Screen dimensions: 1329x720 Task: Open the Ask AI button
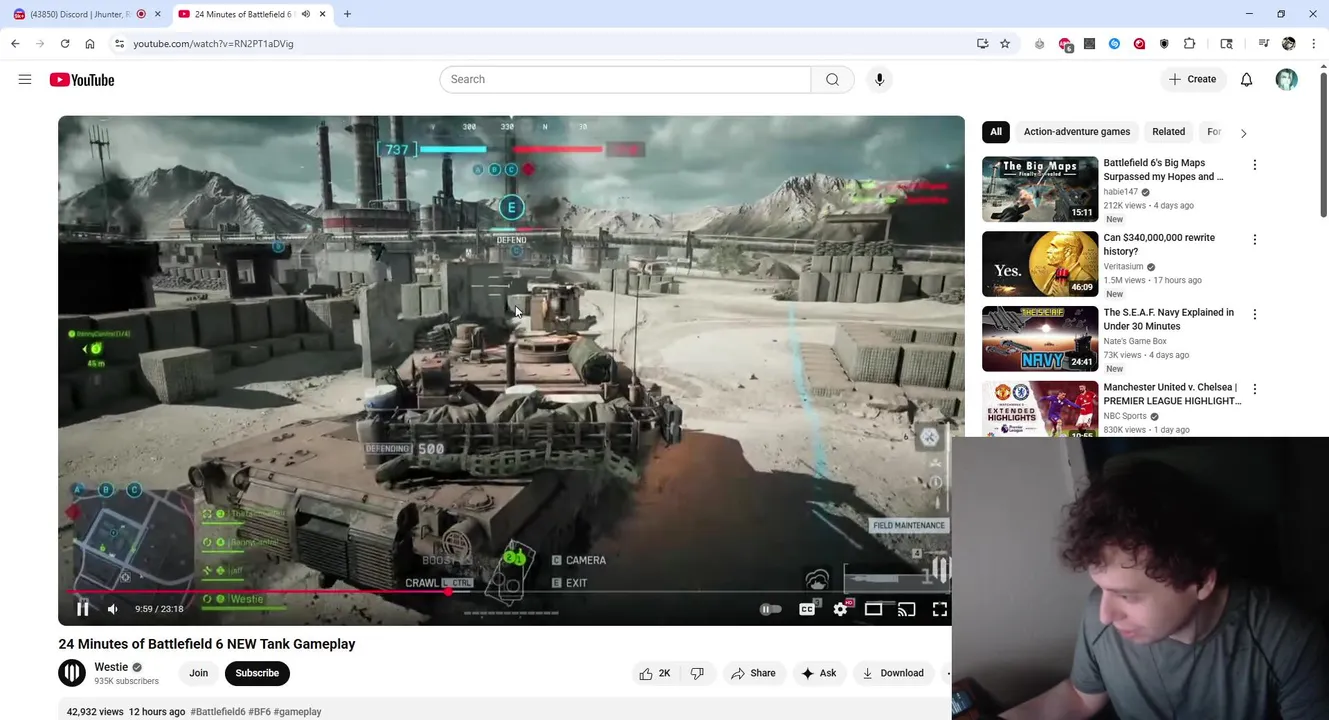click(818, 674)
